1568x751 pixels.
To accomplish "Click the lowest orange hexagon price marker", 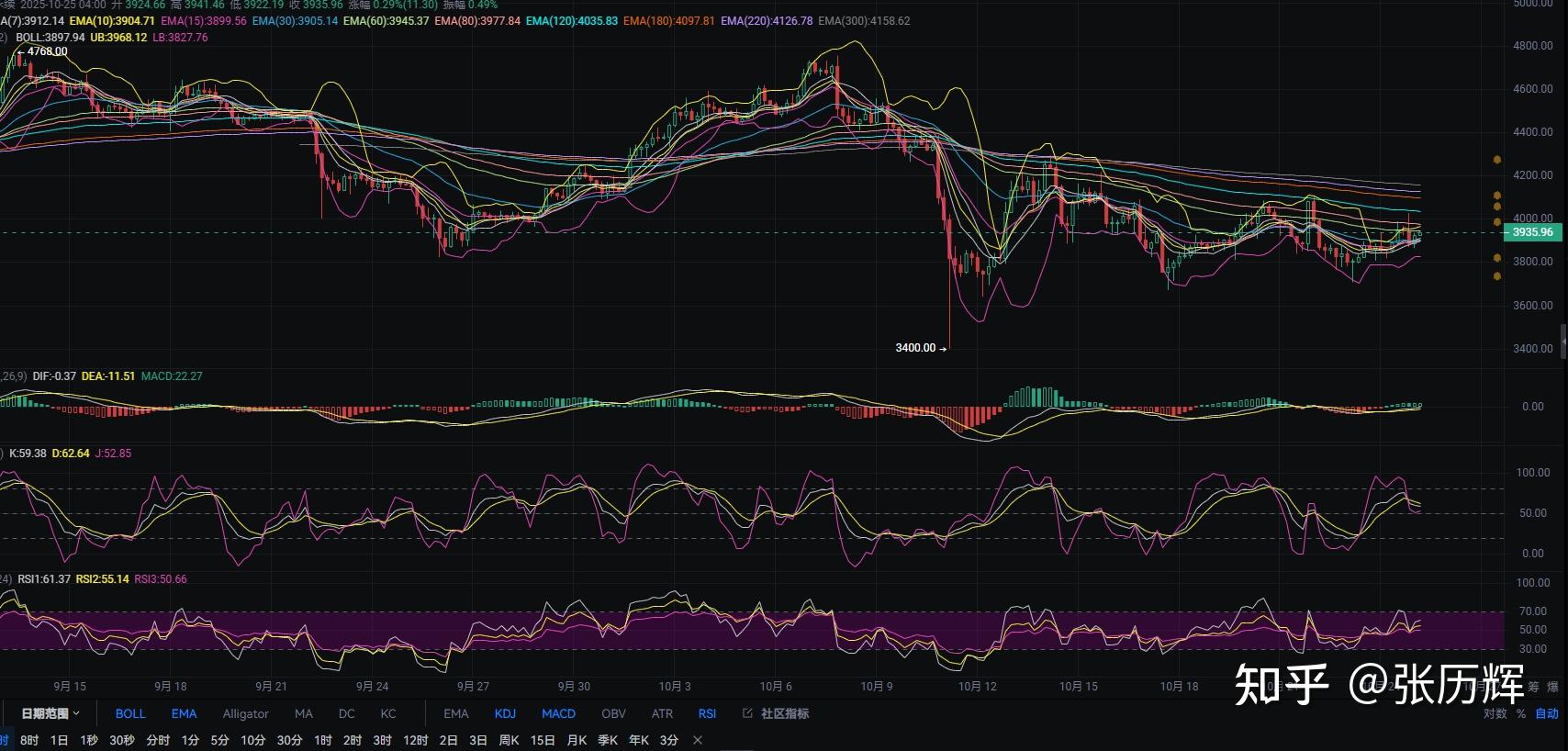I will [1497, 276].
